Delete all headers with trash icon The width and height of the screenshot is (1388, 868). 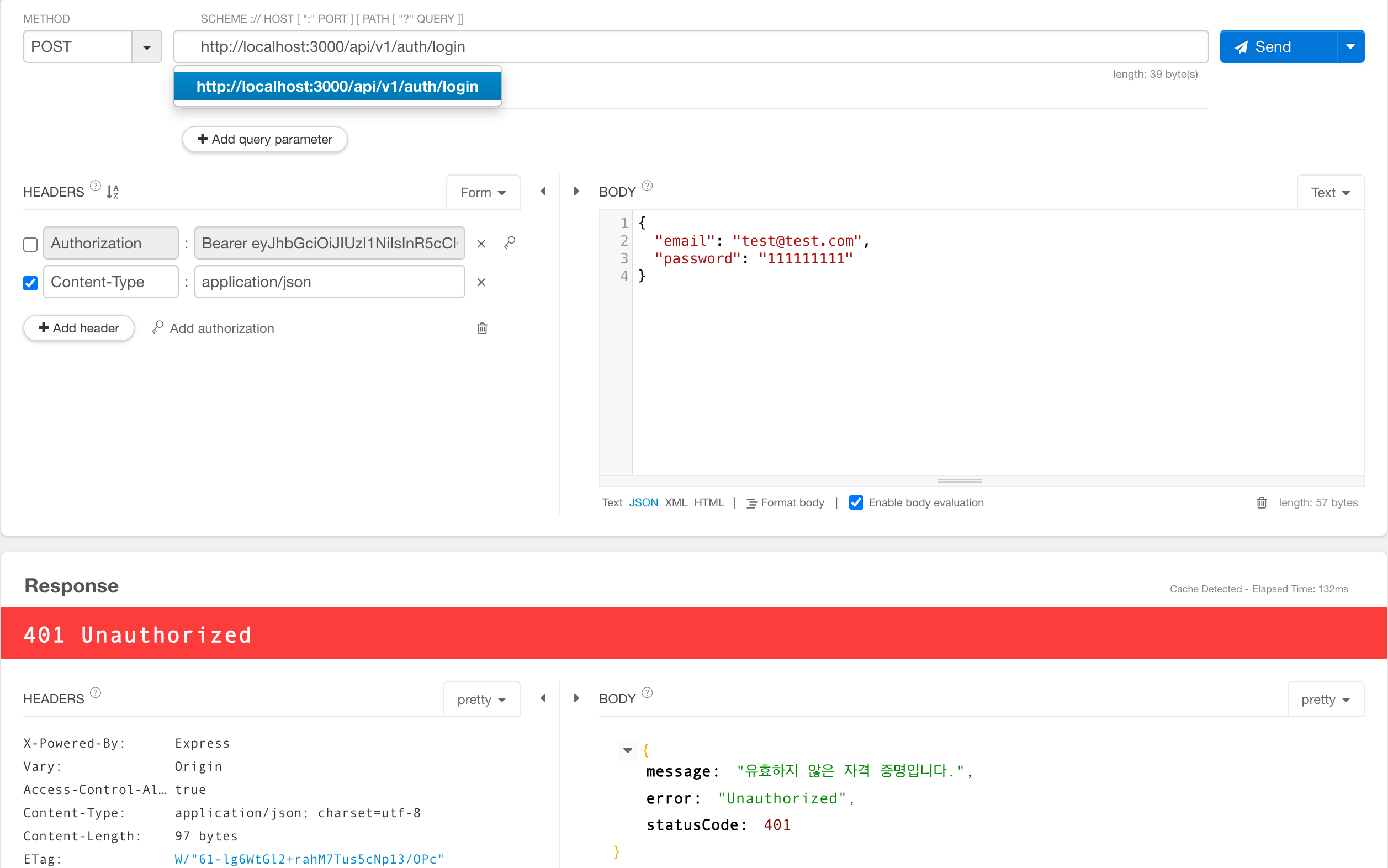(482, 328)
